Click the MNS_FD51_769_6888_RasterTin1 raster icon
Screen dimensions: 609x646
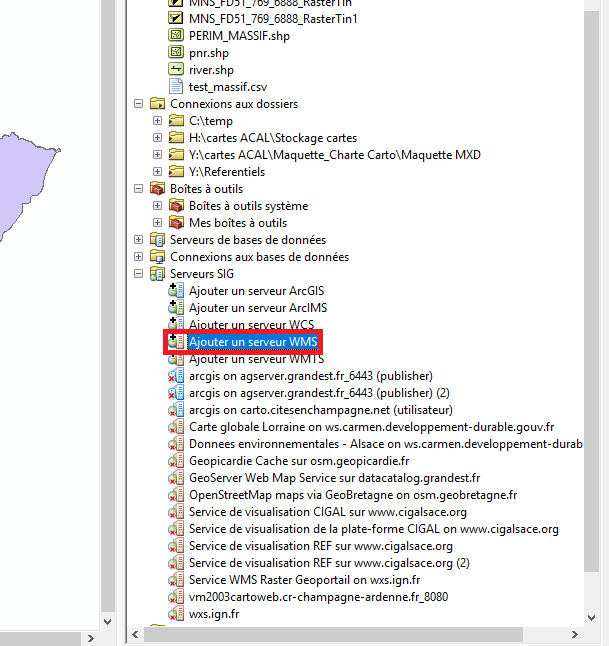point(176,19)
